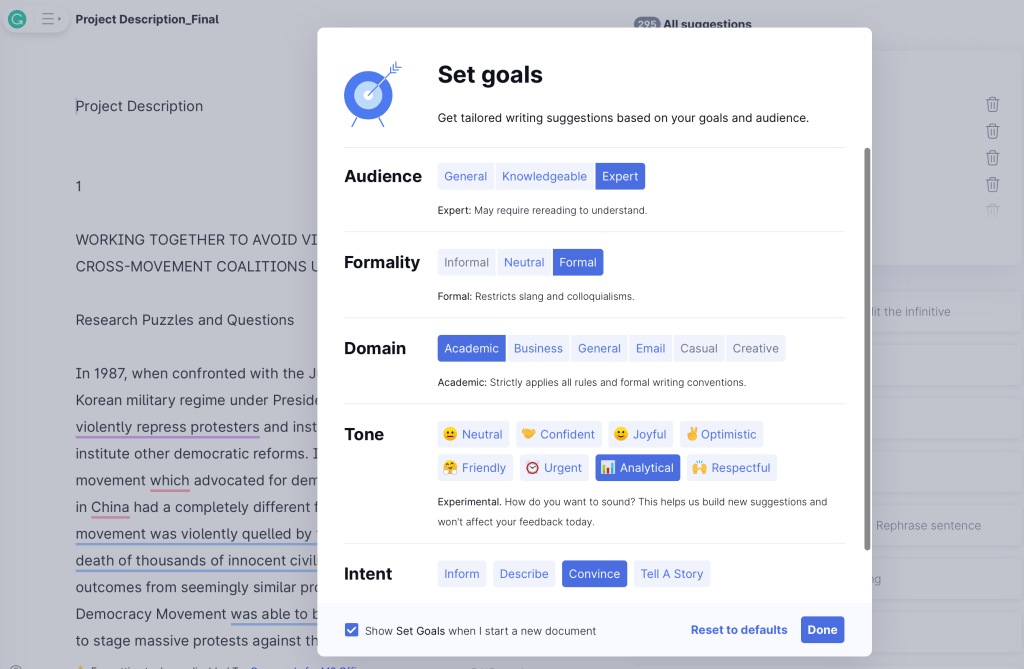Choose the Urgent tone alarm option

click(554, 467)
